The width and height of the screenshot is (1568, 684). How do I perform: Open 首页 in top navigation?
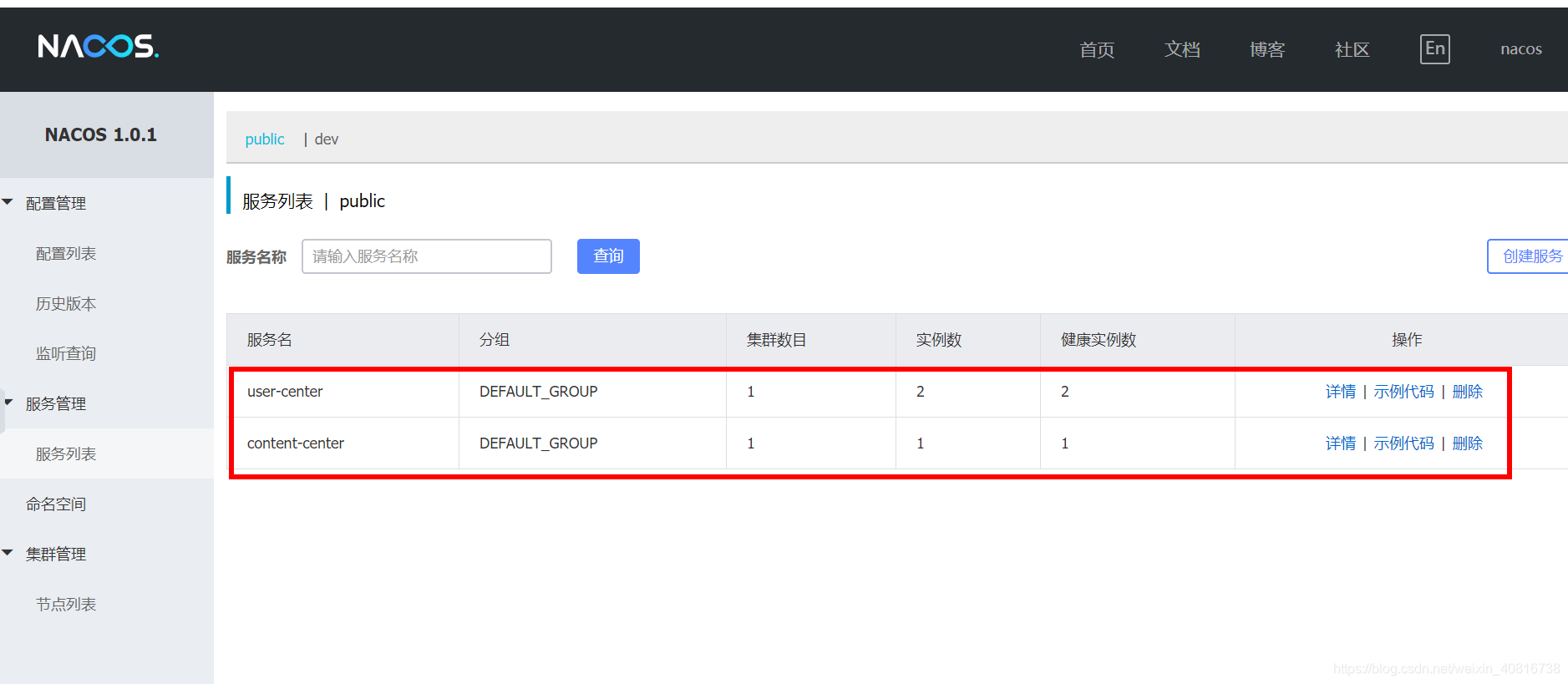pos(1097,49)
